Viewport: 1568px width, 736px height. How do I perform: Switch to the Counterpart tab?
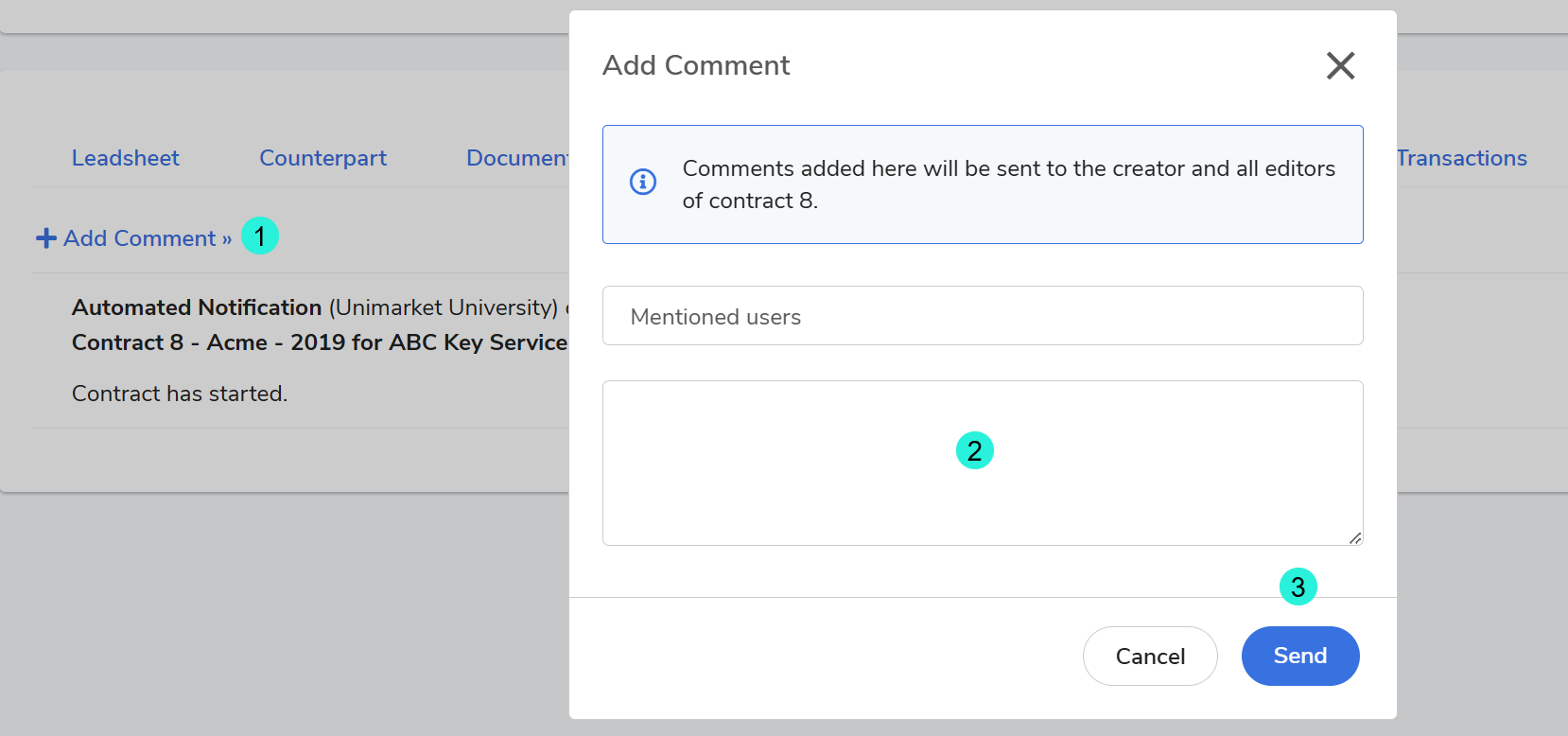(x=323, y=158)
